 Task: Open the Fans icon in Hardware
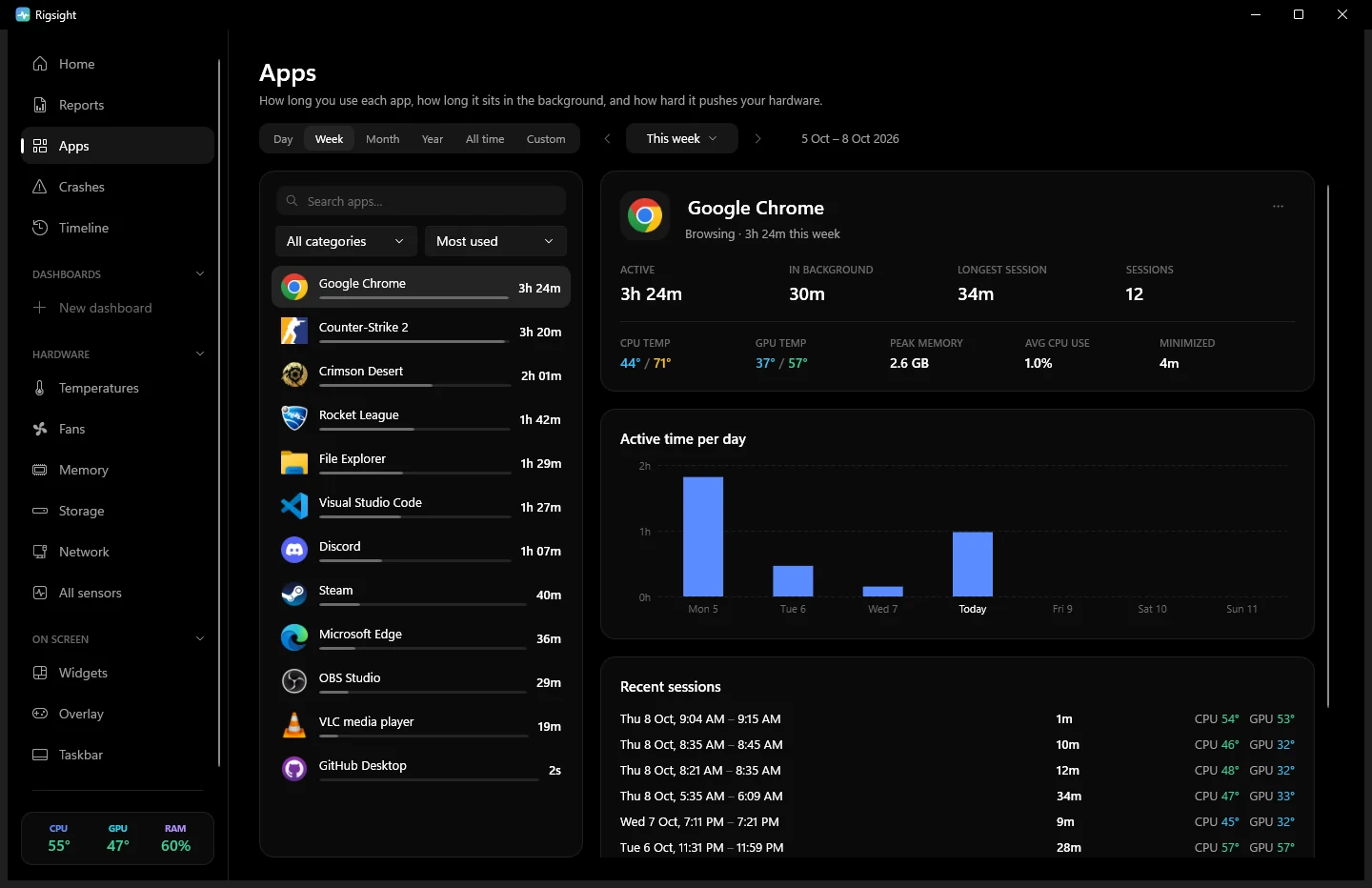coord(40,429)
